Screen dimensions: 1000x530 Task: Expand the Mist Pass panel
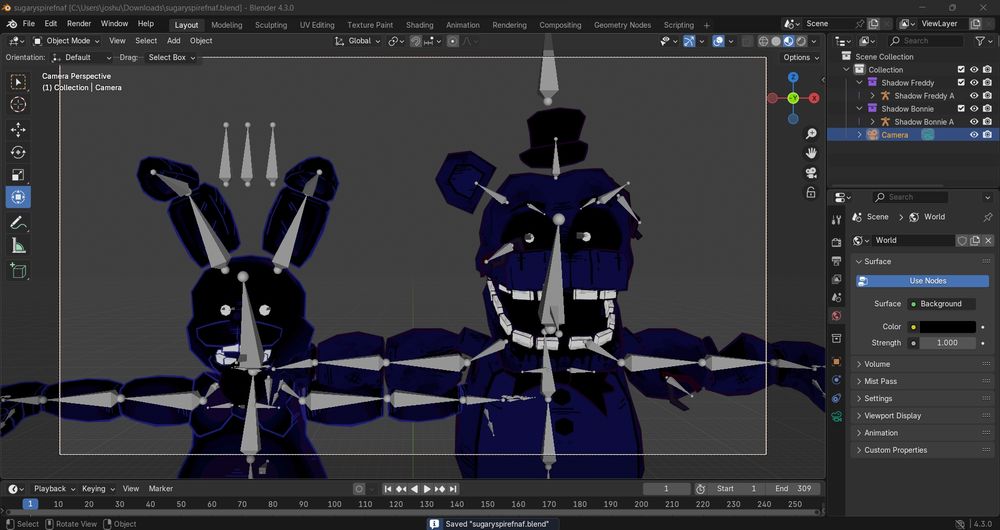tap(880, 381)
